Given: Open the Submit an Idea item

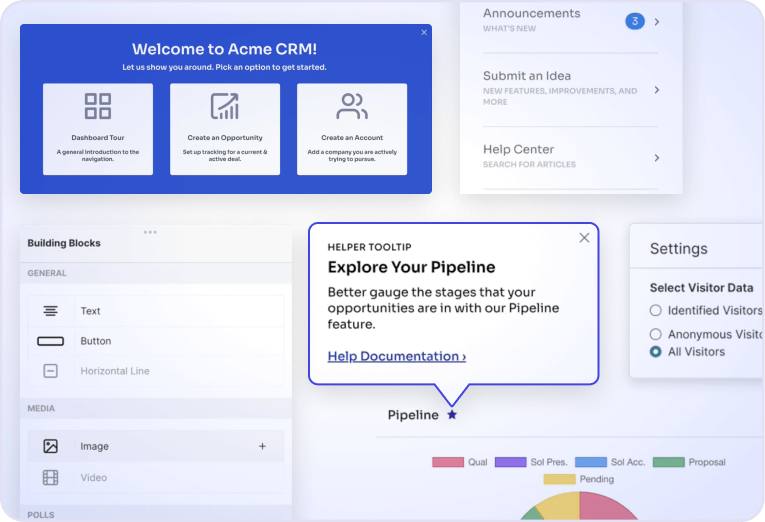Looking at the screenshot, I should (x=570, y=90).
